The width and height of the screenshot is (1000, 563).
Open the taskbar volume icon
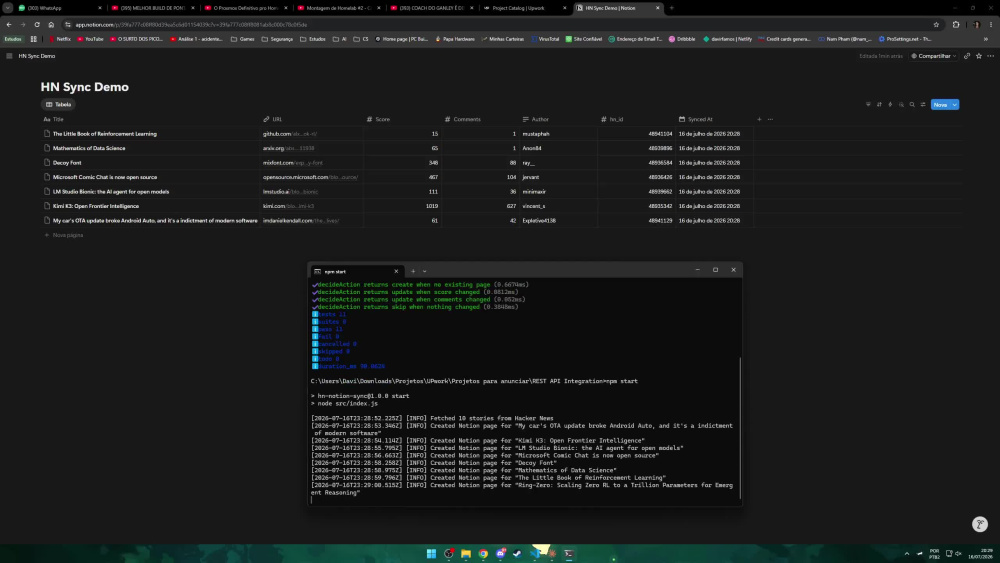coord(958,553)
